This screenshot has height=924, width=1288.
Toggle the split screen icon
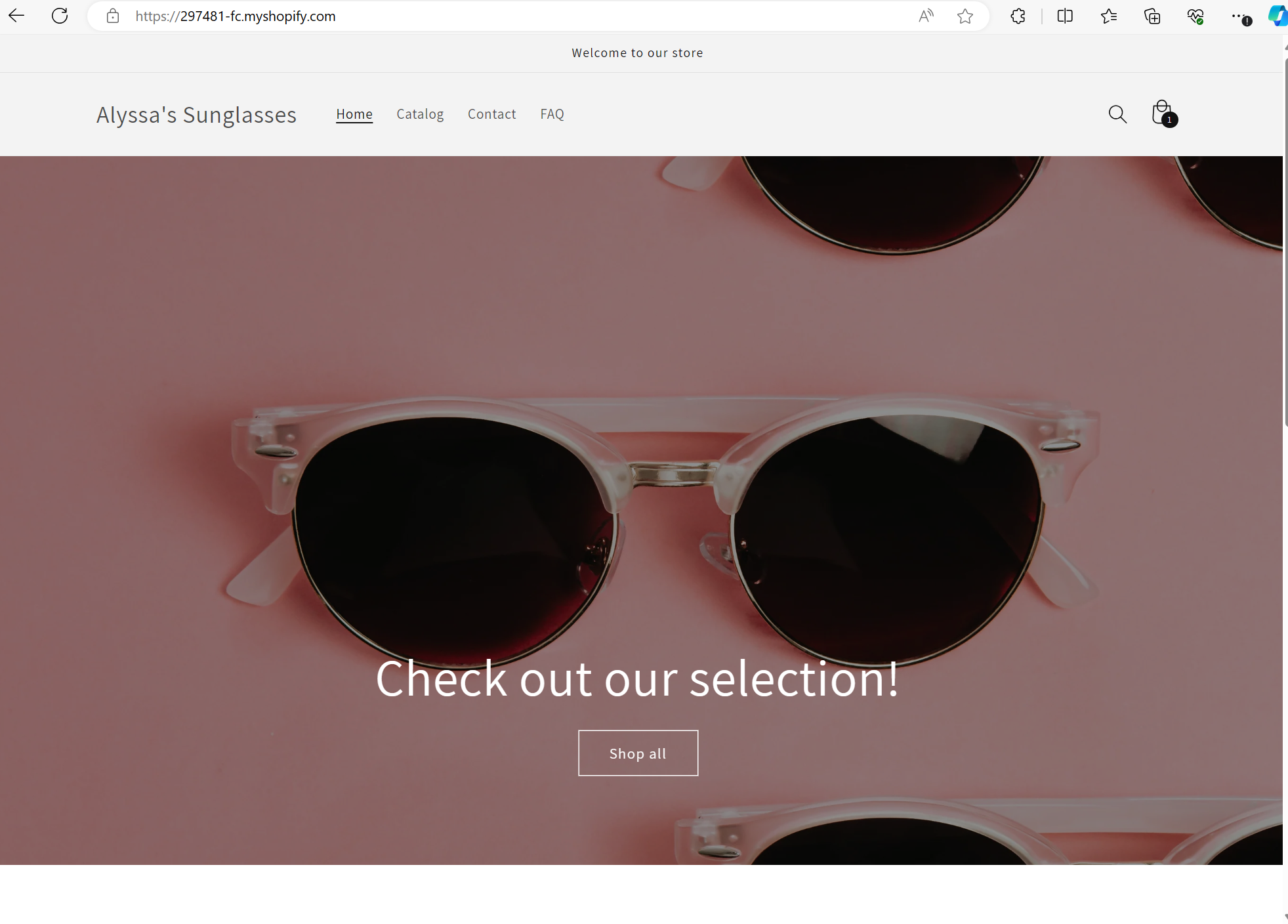click(1065, 16)
